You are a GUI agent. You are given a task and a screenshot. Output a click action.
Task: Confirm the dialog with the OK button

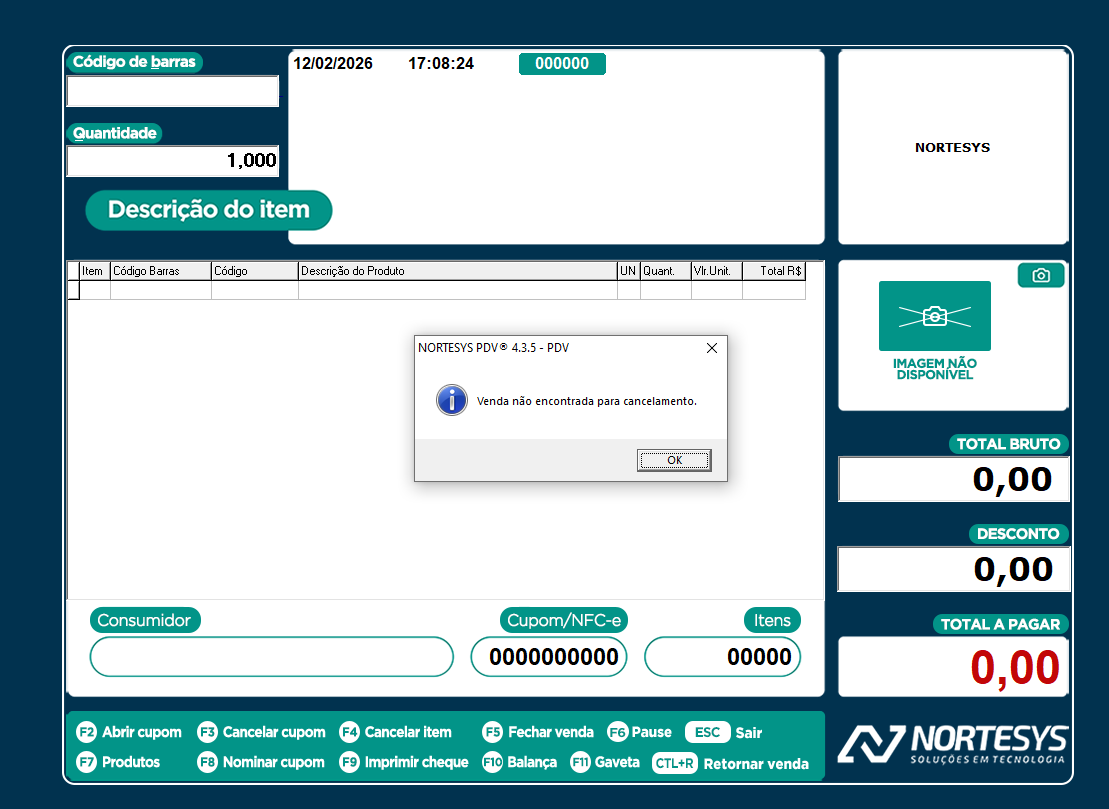674,460
